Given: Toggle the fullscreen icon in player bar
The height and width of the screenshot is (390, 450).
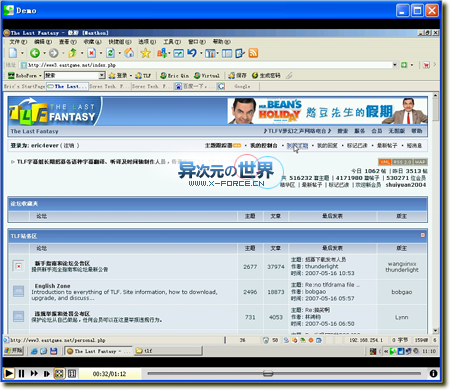Looking at the screenshot, I should [59, 373].
